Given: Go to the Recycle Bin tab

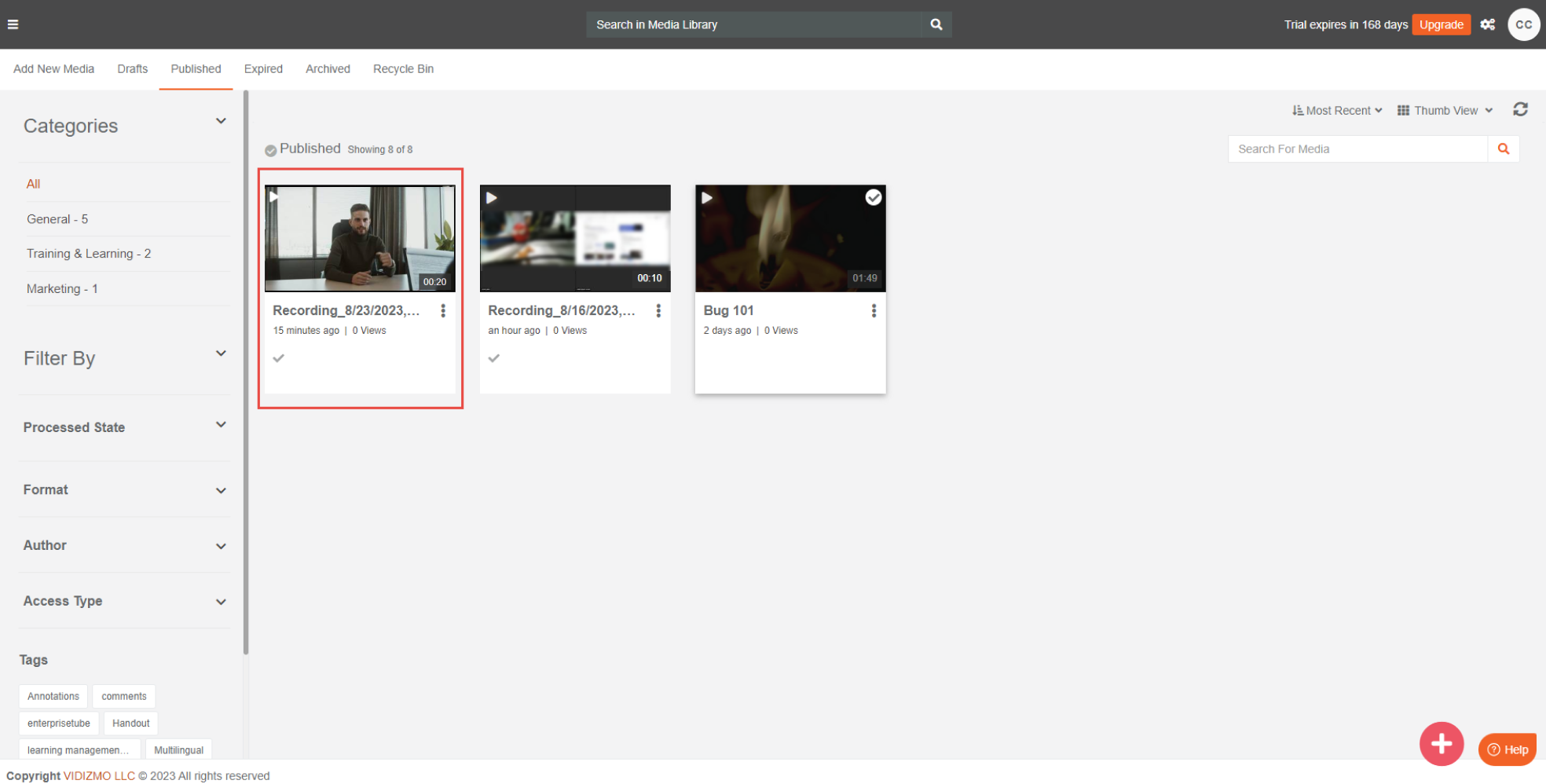Looking at the screenshot, I should [403, 69].
